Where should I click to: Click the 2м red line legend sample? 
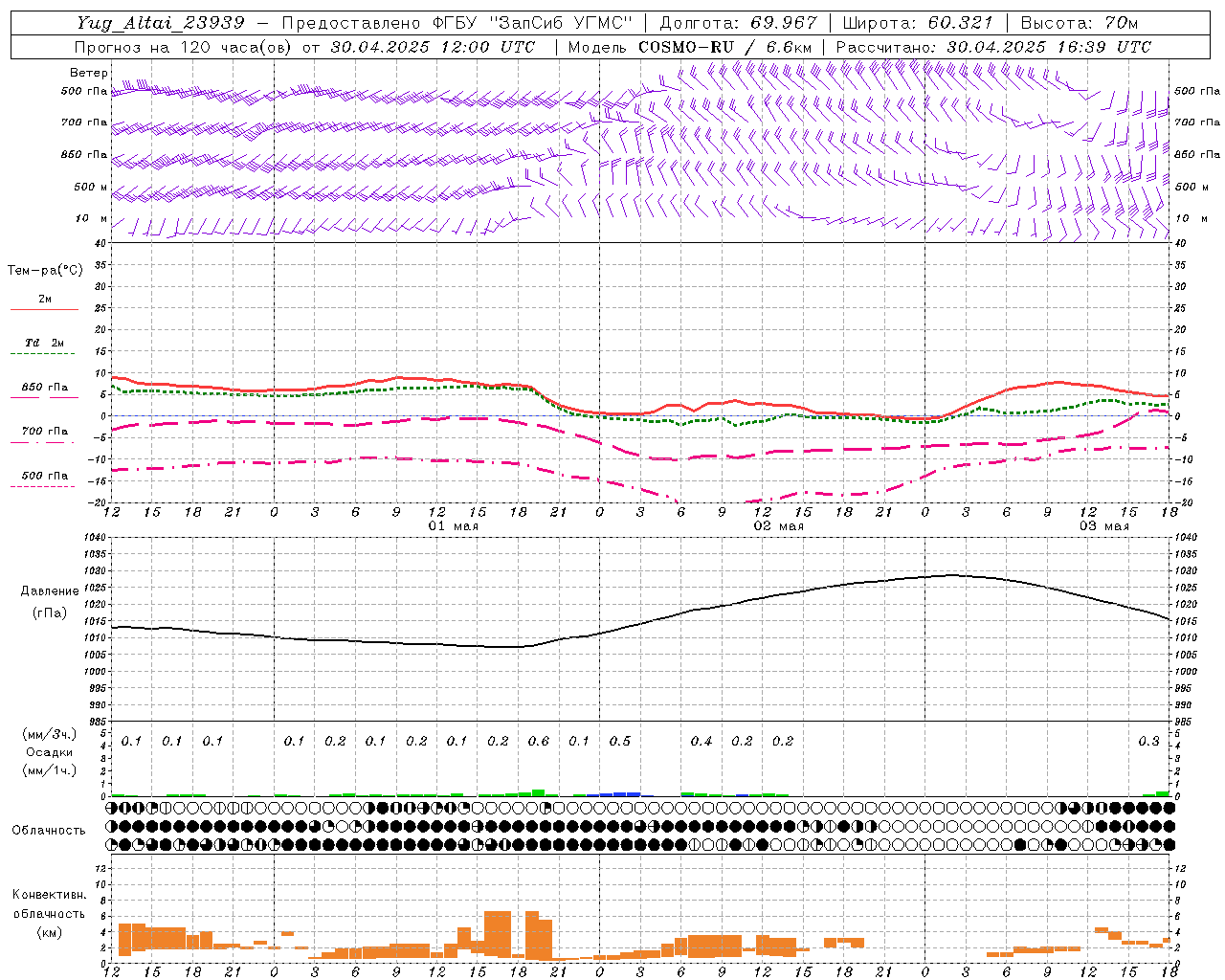click(45, 310)
